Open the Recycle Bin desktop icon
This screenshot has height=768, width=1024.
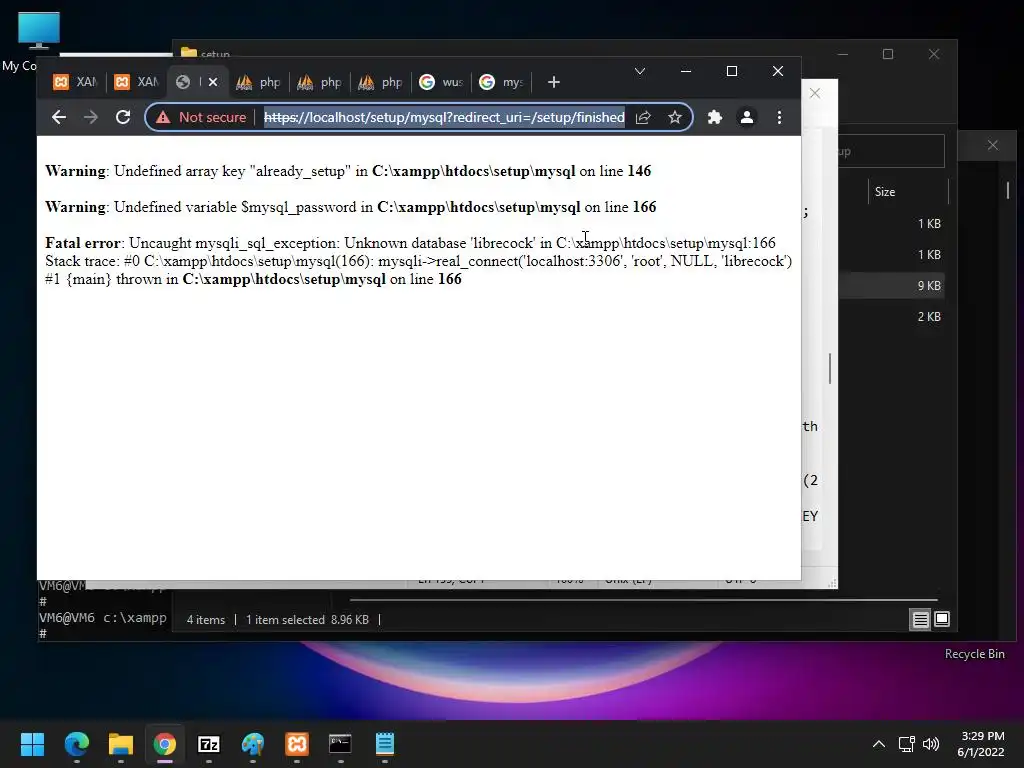click(974, 654)
